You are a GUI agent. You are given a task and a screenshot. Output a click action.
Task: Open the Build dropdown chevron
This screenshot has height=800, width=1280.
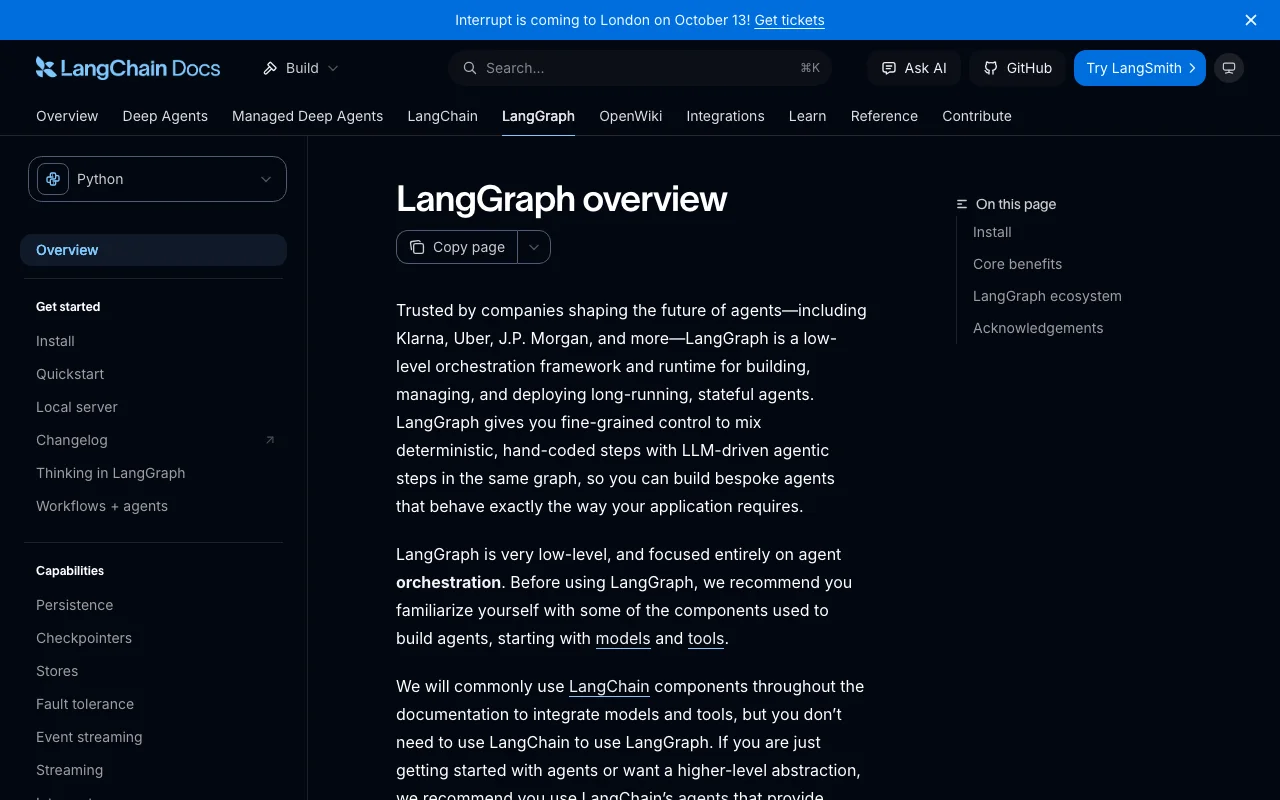(333, 68)
